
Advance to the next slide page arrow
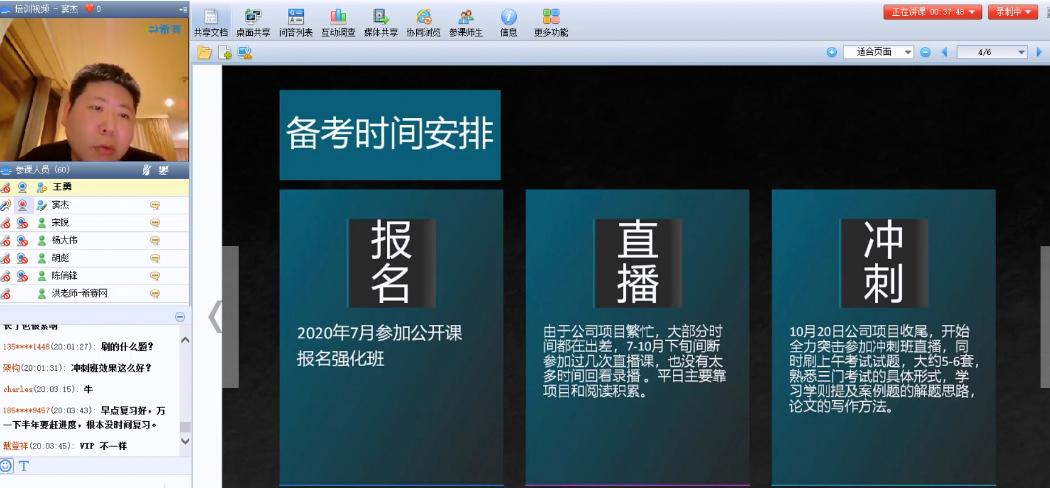[1039, 52]
